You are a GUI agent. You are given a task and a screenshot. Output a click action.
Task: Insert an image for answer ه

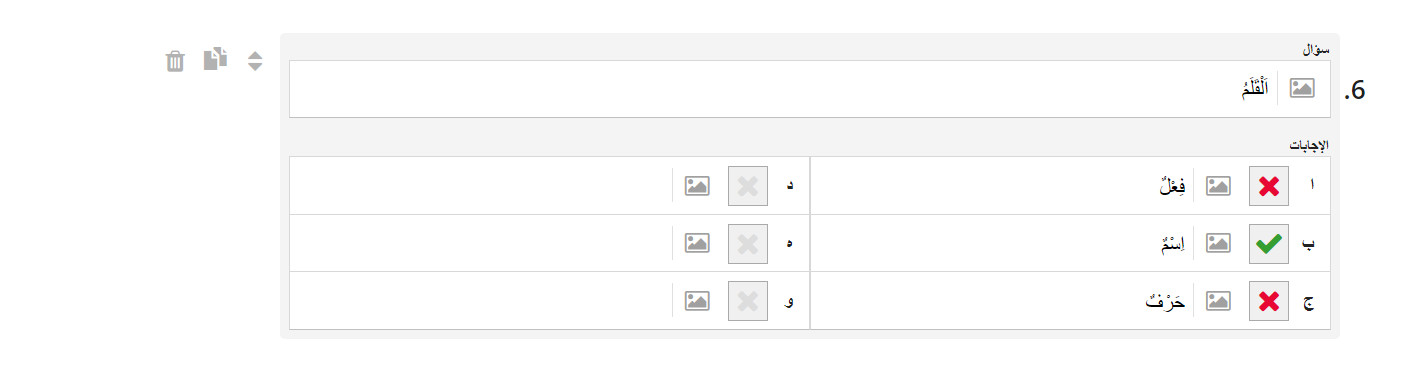click(x=697, y=243)
